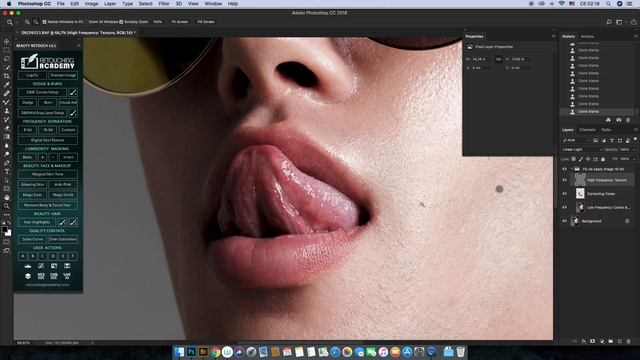Open the Window menu
Image resolution: width=640 pixels, height=360 pixels.
pyautogui.click(x=213, y=4)
